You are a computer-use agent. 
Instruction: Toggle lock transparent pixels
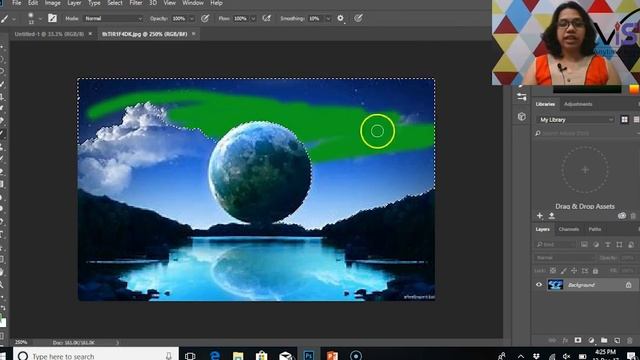tap(553, 271)
